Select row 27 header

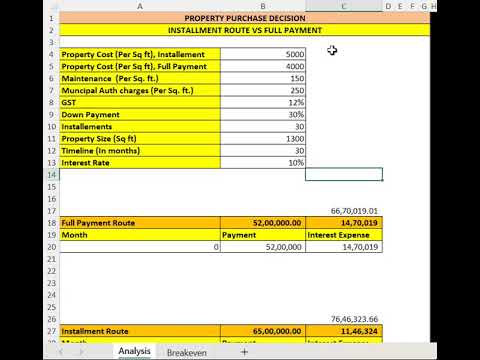52,331
